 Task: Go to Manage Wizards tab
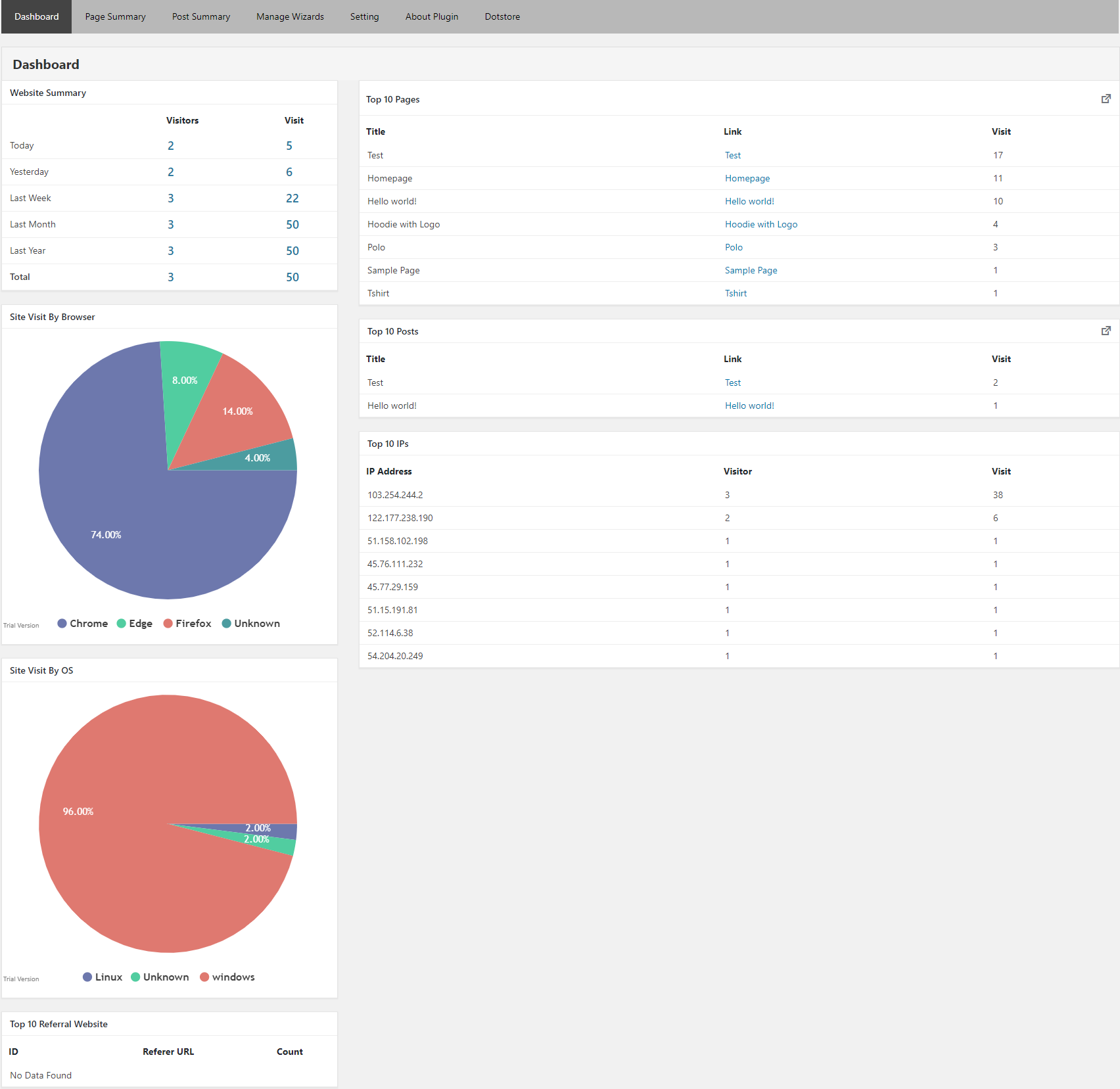[x=290, y=16]
